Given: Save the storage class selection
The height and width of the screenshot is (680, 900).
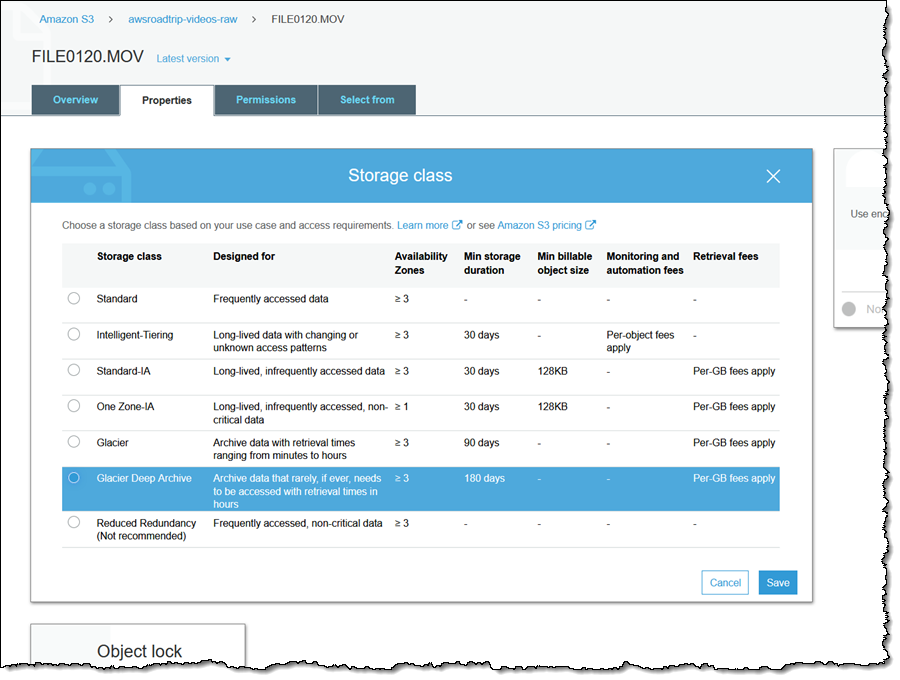Looking at the screenshot, I should [778, 582].
